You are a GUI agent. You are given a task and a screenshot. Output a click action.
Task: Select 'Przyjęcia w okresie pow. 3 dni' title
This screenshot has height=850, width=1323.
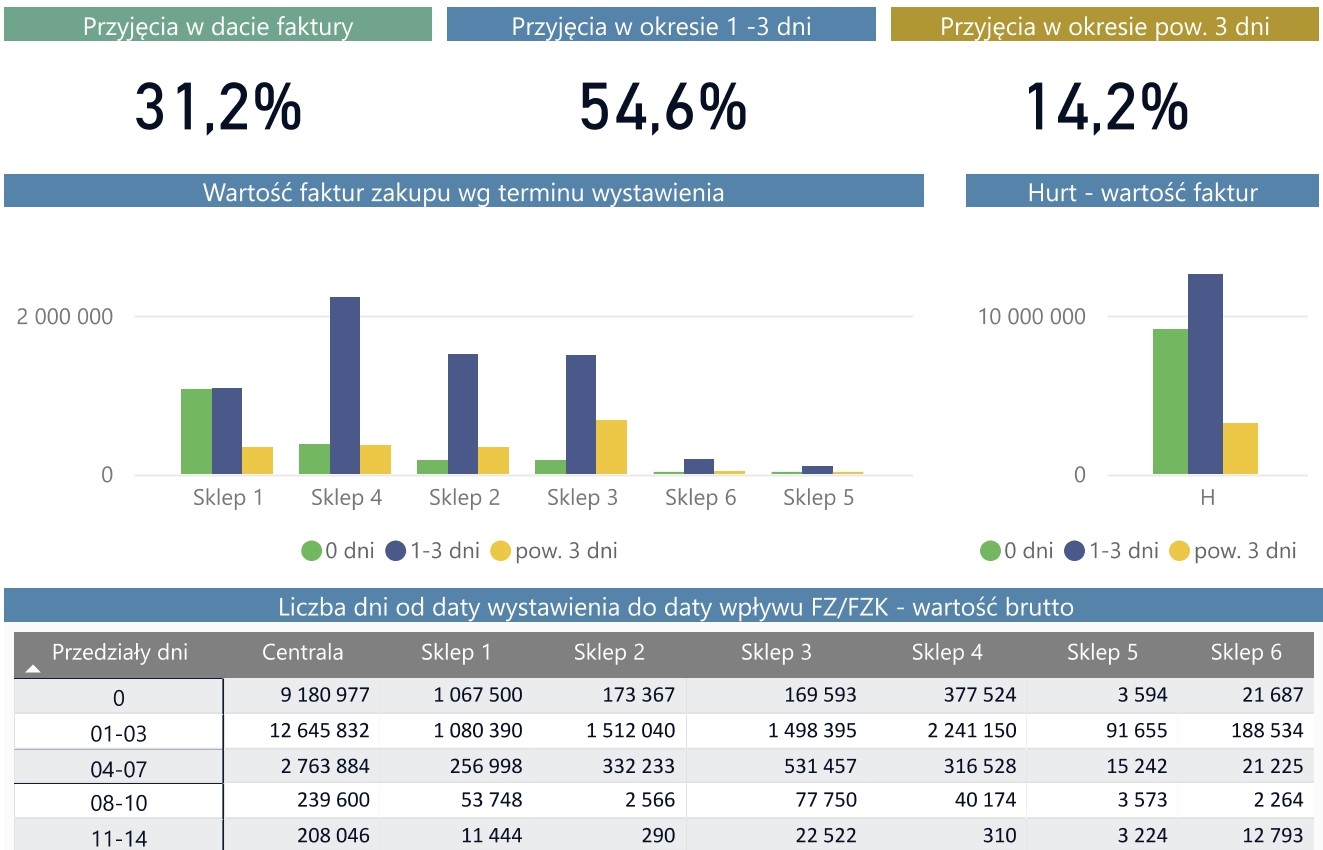pos(1104,26)
